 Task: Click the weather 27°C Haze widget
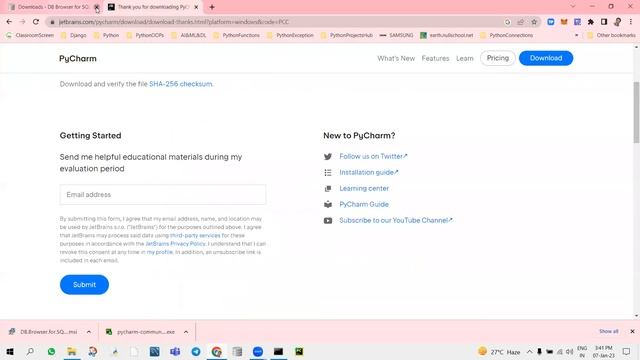click(x=500, y=351)
